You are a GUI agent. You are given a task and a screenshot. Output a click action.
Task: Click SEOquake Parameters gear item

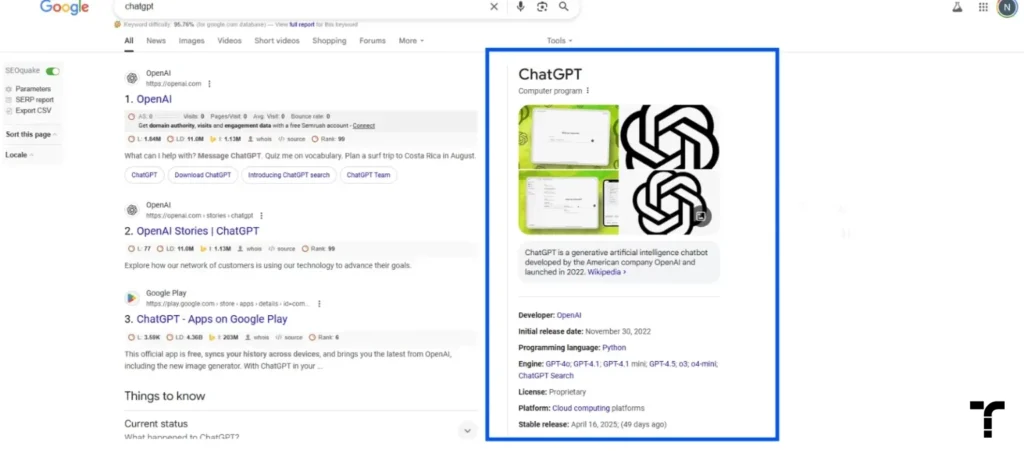coord(28,89)
